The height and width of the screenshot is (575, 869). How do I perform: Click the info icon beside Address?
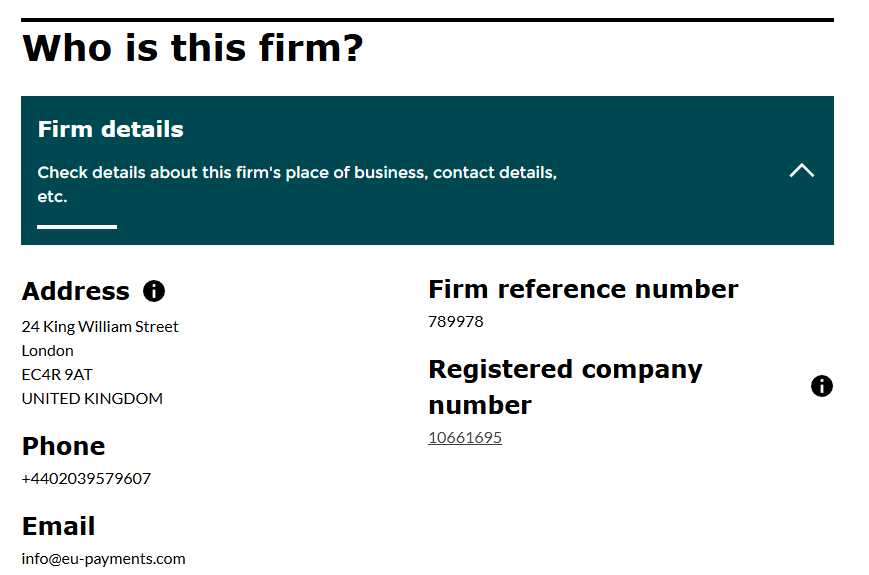[154, 291]
